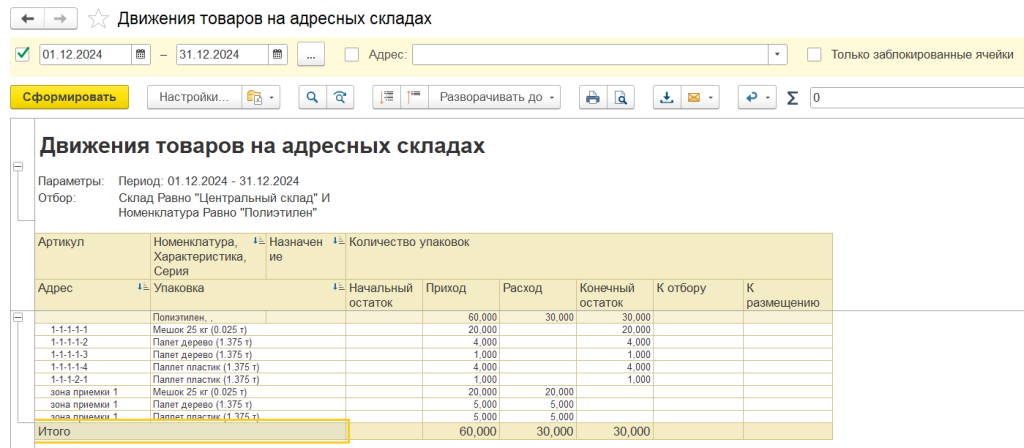Image resolution: width=1024 pixels, height=448 pixels.
Task: Open dropdown arrow next to envelope
Action: [x=711, y=97]
